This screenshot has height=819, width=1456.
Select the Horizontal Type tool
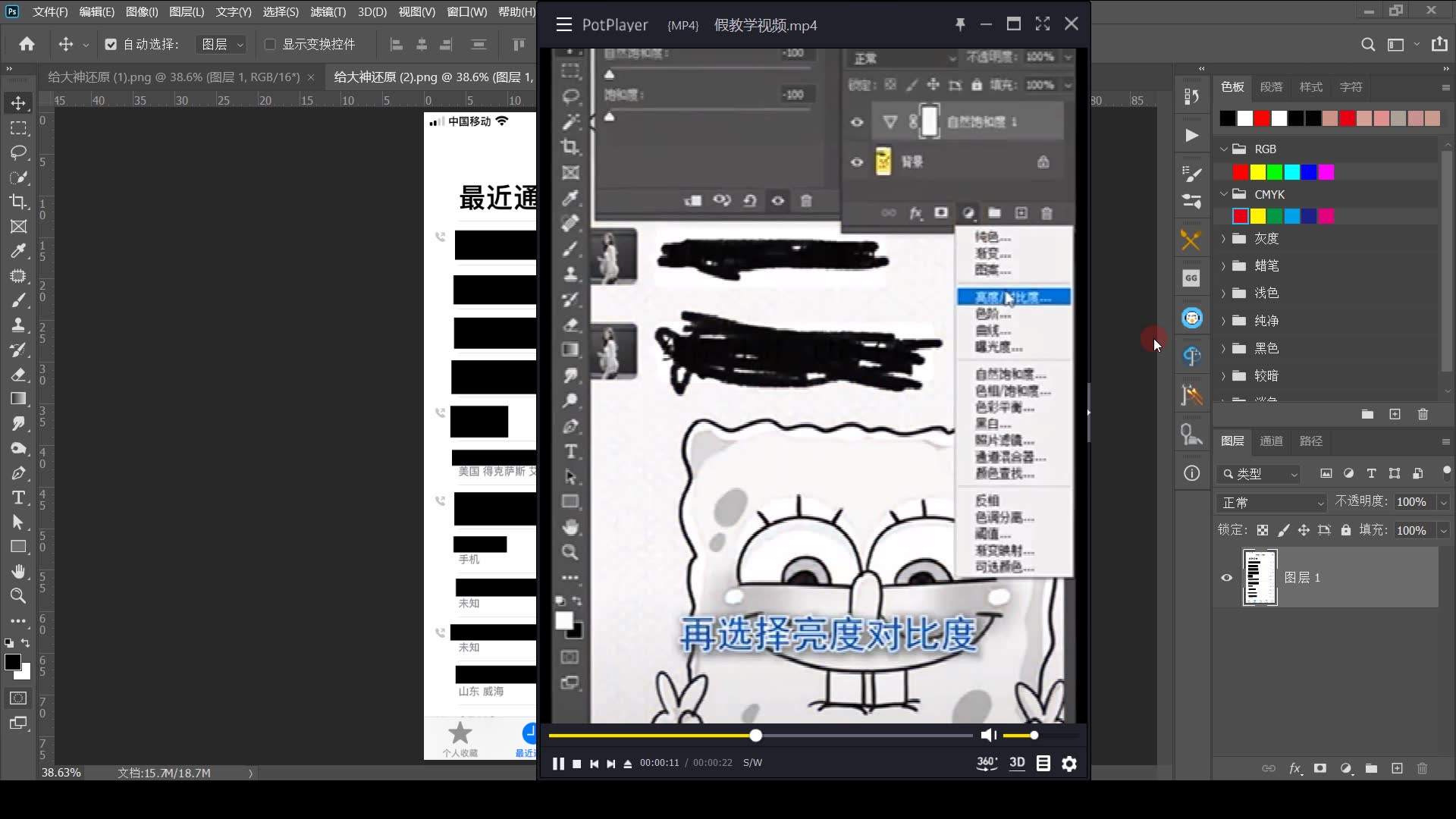tap(18, 497)
